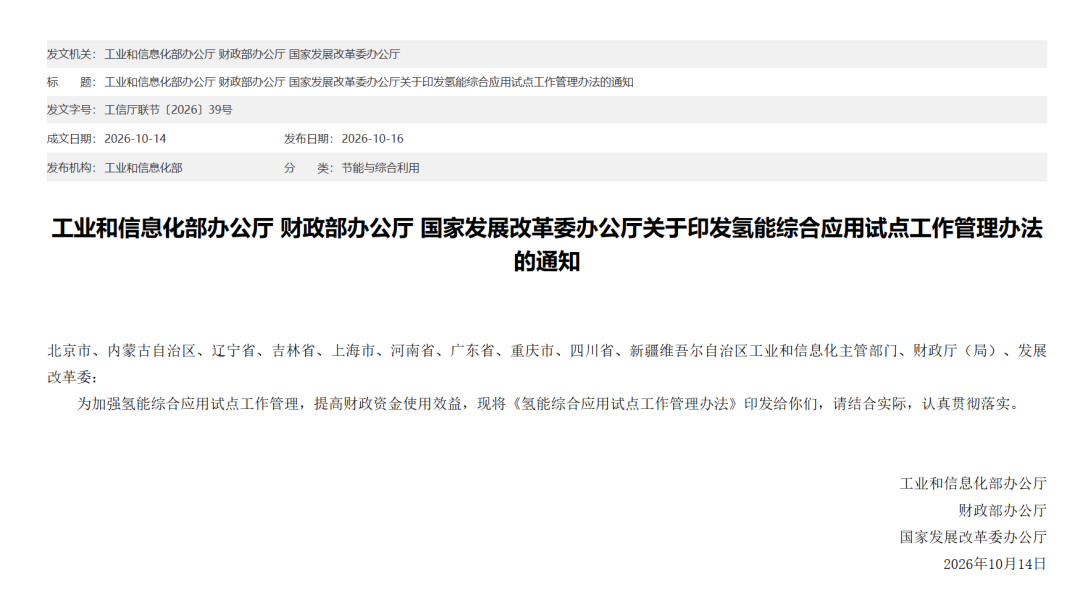Image resolution: width=1080 pixels, height=598 pixels.
Task: Click the signature 国家发展改革委办公厅 at bottom right
Action: (x=973, y=537)
